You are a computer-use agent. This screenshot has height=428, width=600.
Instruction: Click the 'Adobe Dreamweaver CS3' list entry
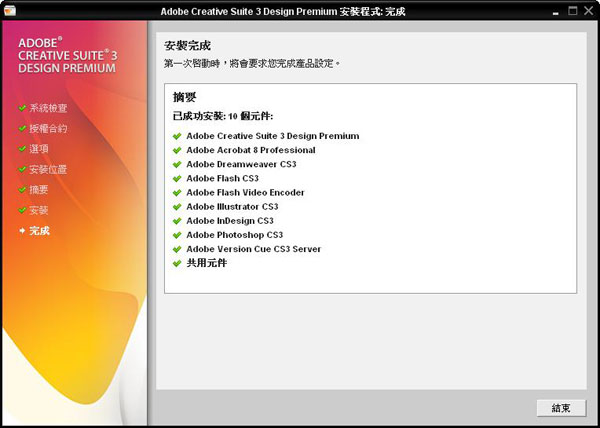[241, 164]
